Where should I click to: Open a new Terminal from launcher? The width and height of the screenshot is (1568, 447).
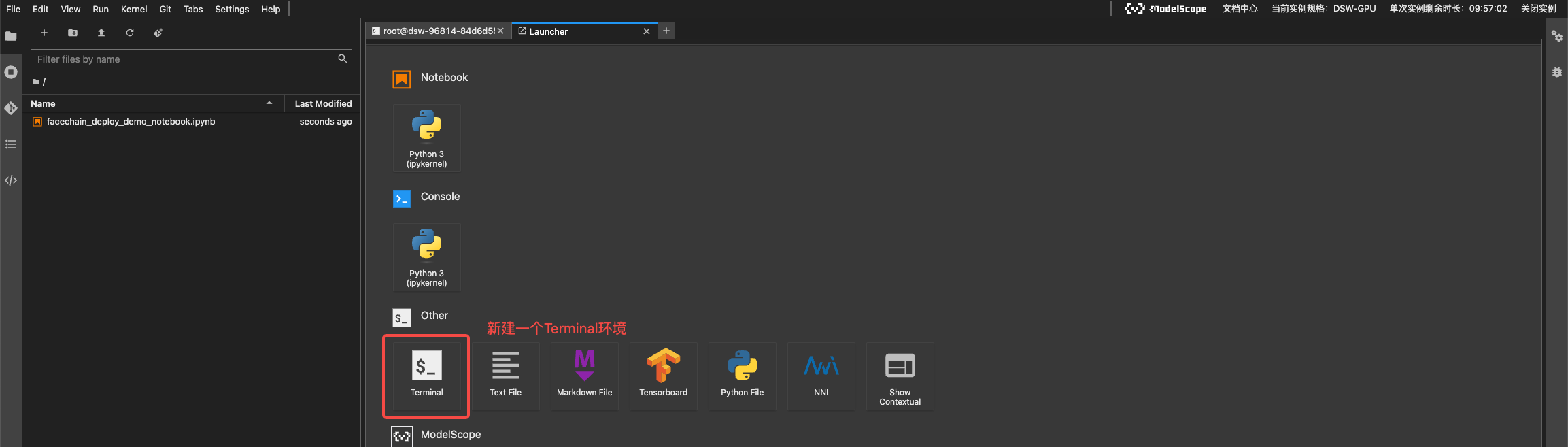pyautogui.click(x=426, y=375)
